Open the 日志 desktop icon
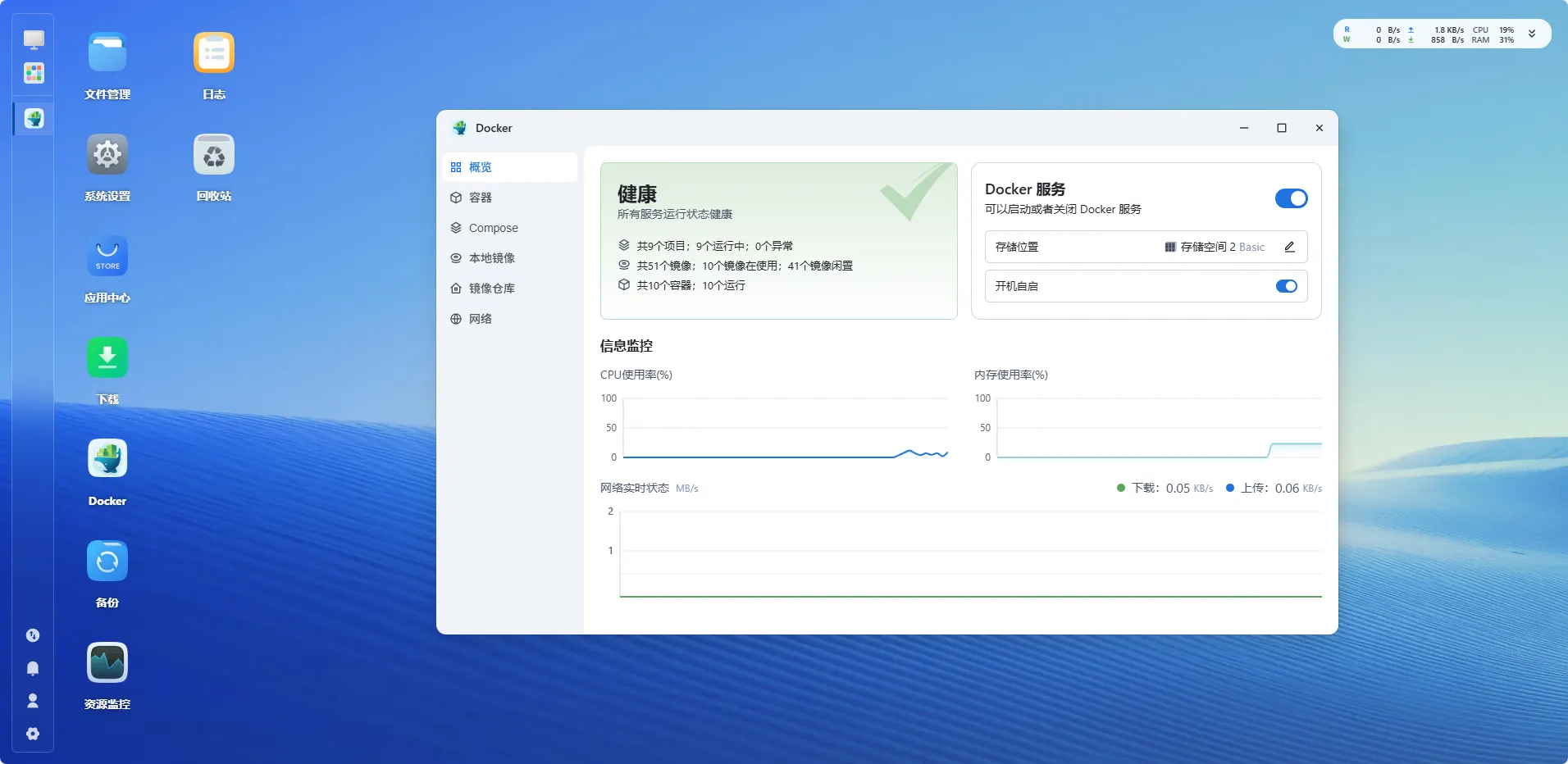The height and width of the screenshot is (764, 1568). [x=214, y=52]
